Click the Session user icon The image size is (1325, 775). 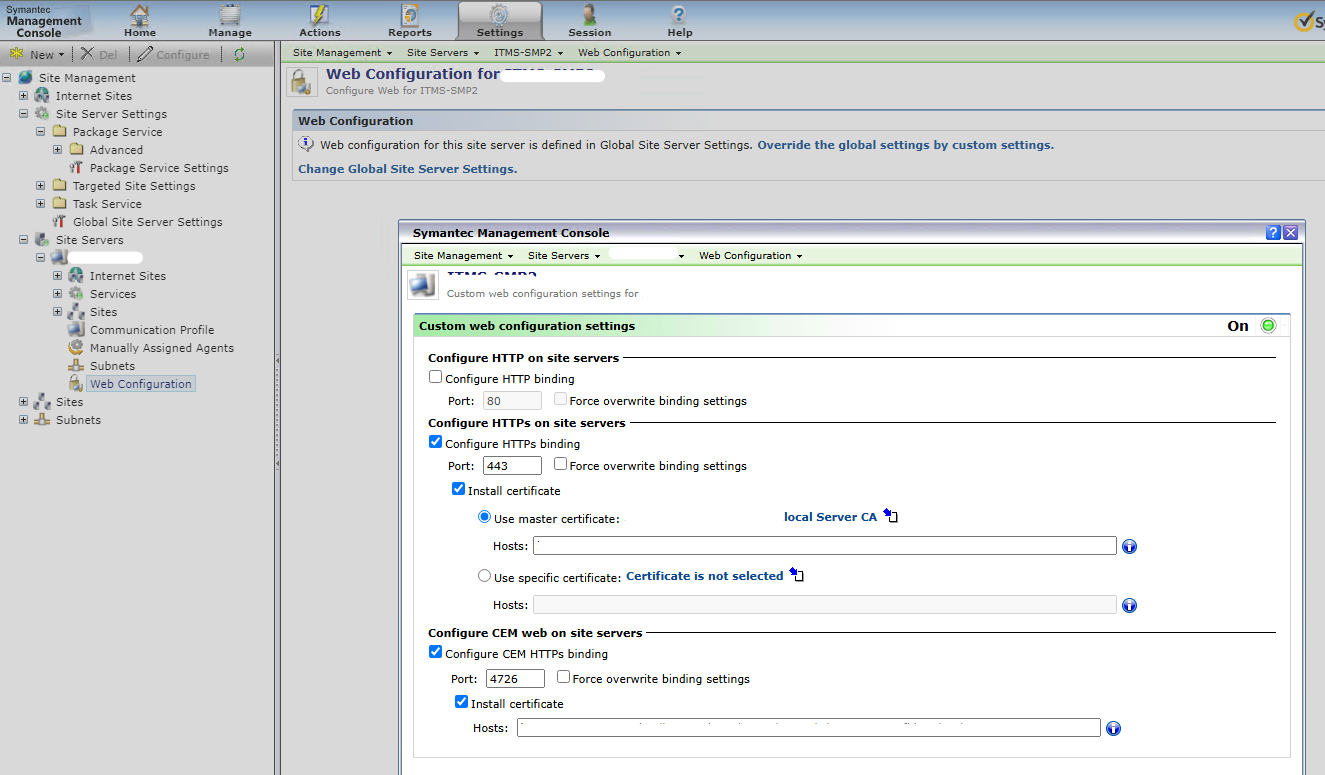coord(590,15)
